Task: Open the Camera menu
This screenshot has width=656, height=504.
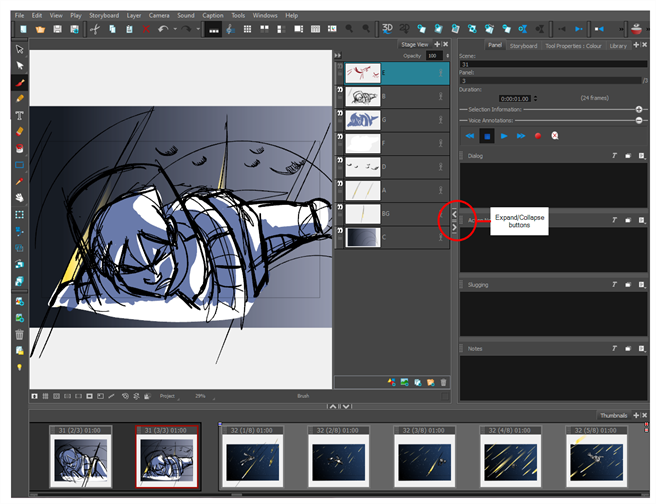Action: click(x=159, y=15)
